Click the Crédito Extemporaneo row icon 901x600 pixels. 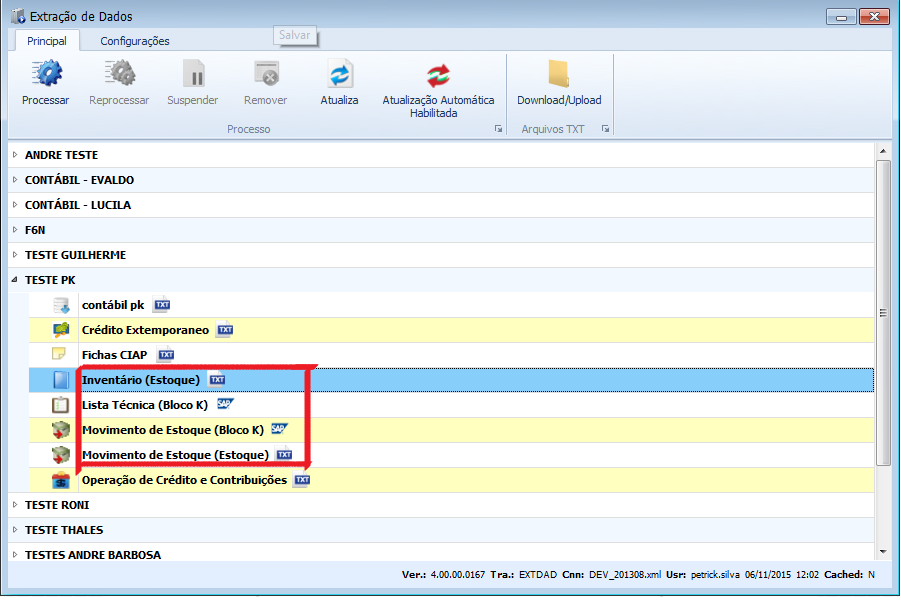coord(62,330)
